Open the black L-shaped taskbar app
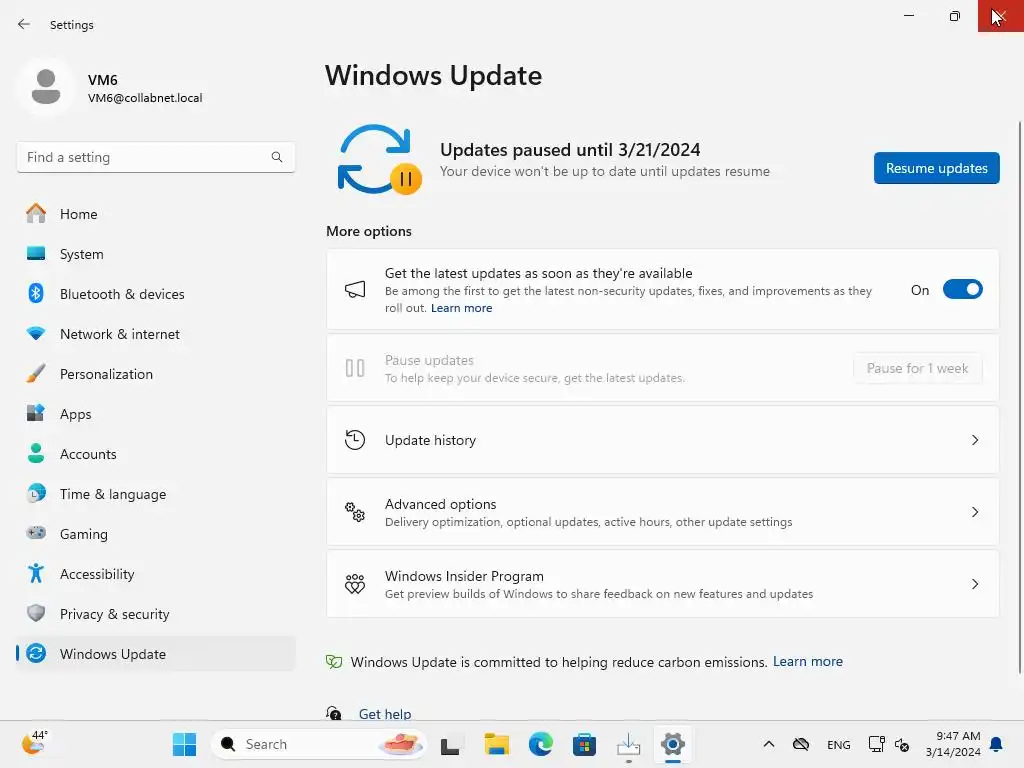Image resolution: width=1024 pixels, height=768 pixels. (x=450, y=745)
